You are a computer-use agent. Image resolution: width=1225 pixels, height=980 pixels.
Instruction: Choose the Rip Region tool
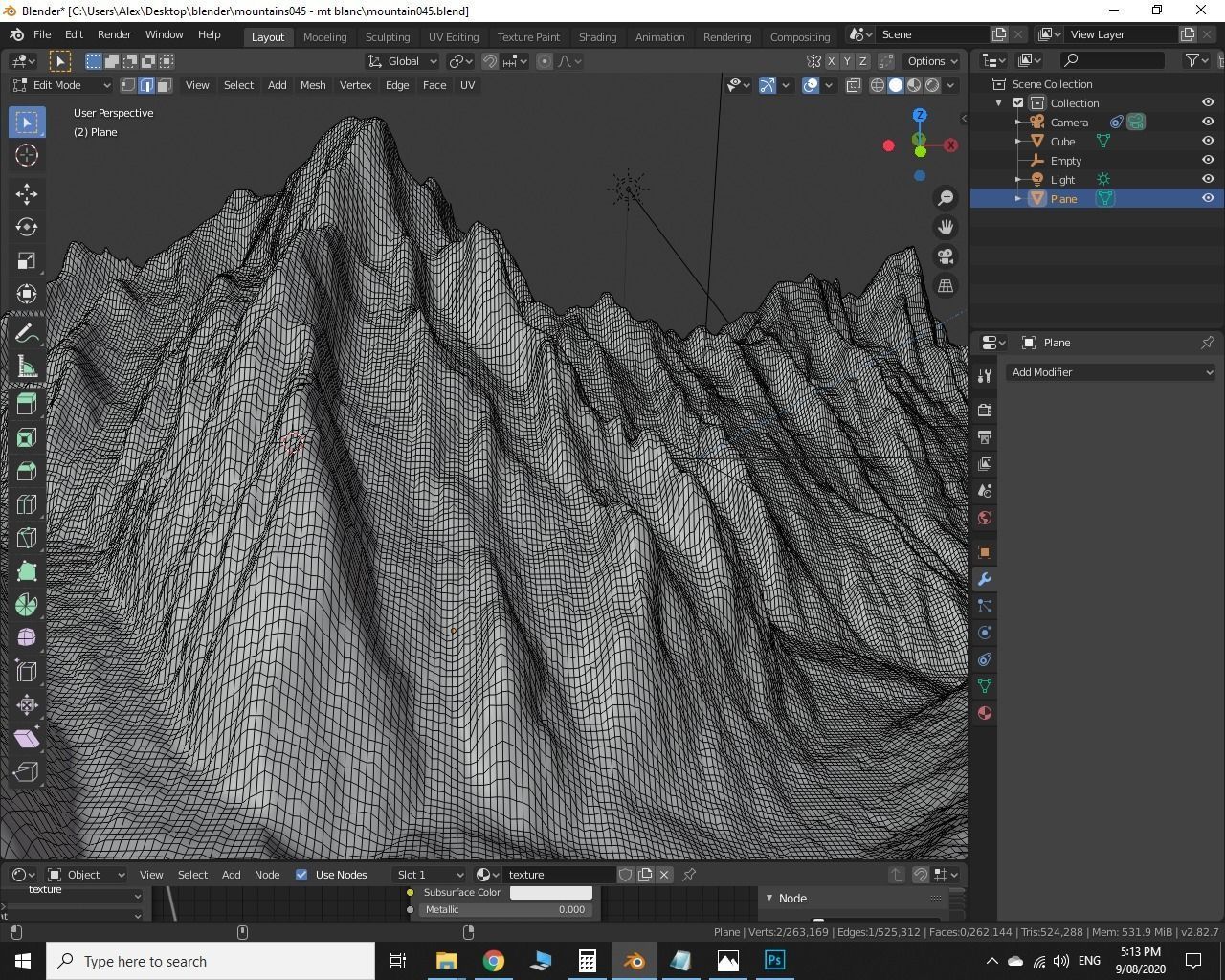coord(26,772)
